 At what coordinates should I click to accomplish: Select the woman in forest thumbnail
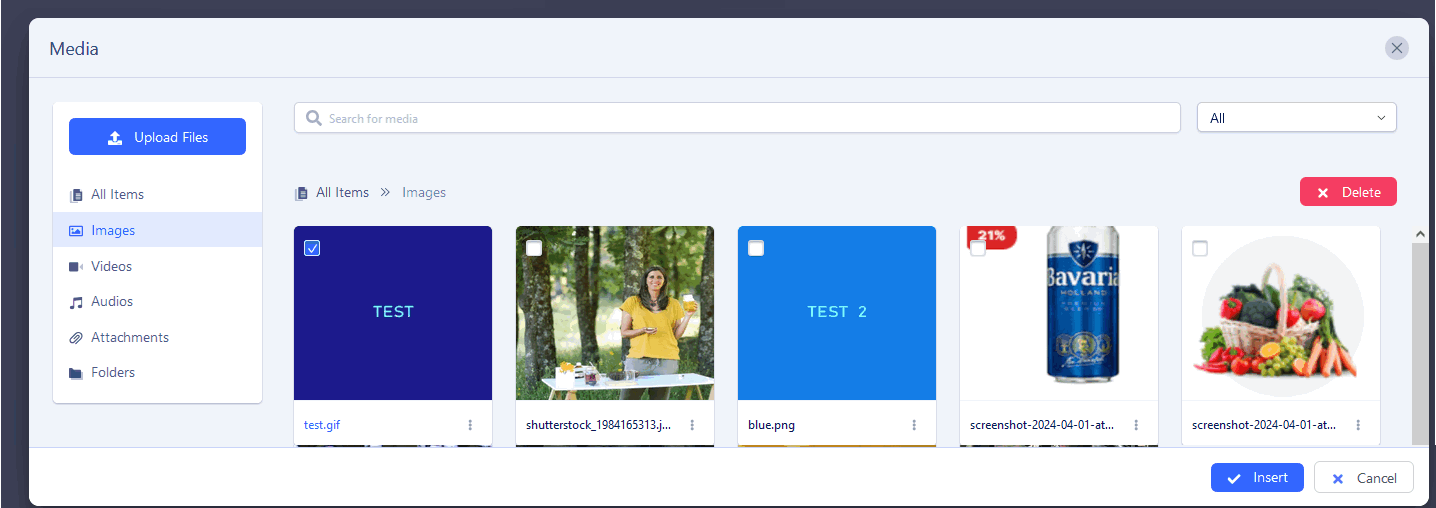(615, 313)
